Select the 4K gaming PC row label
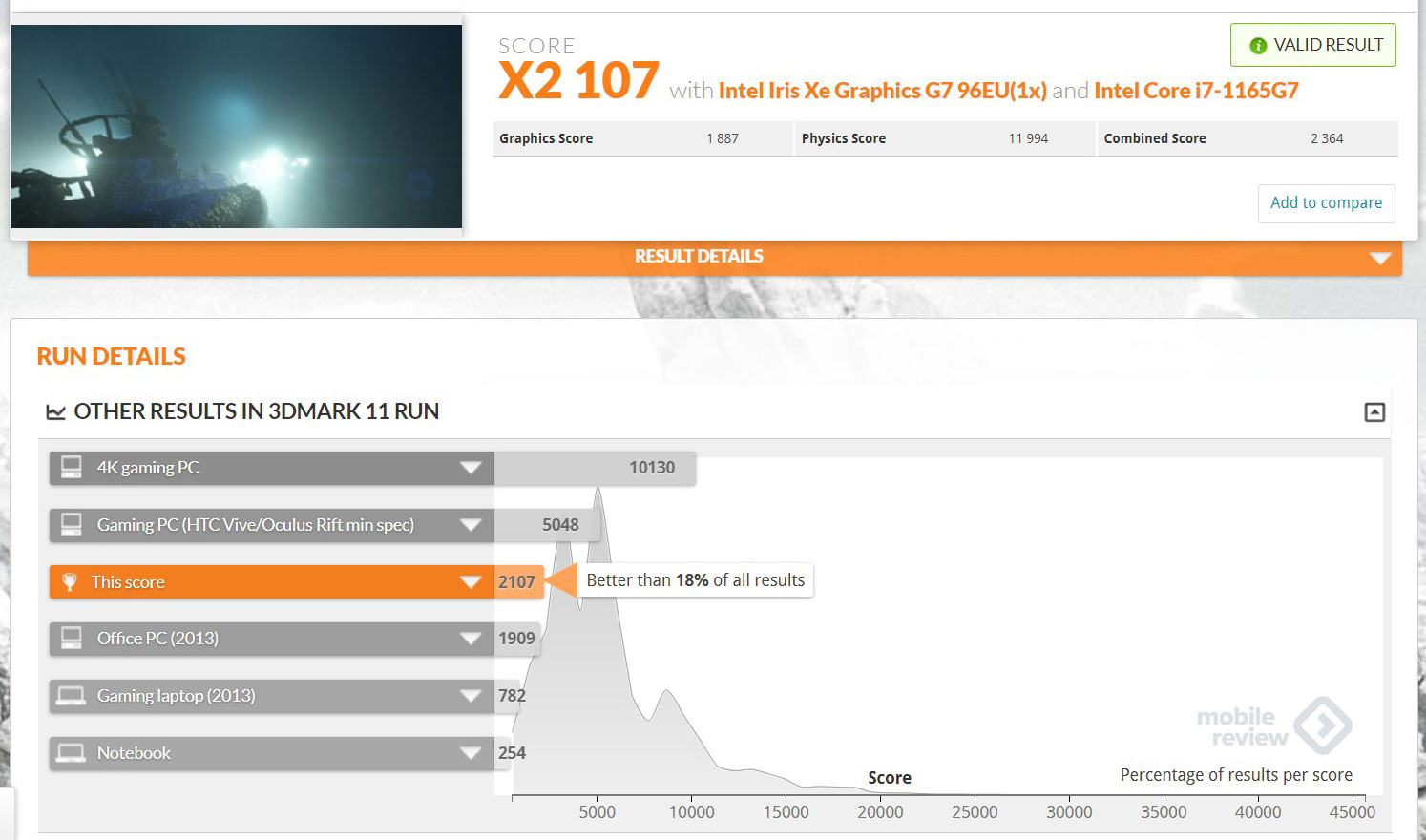The image size is (1426, 840). [x=148, y=468]
